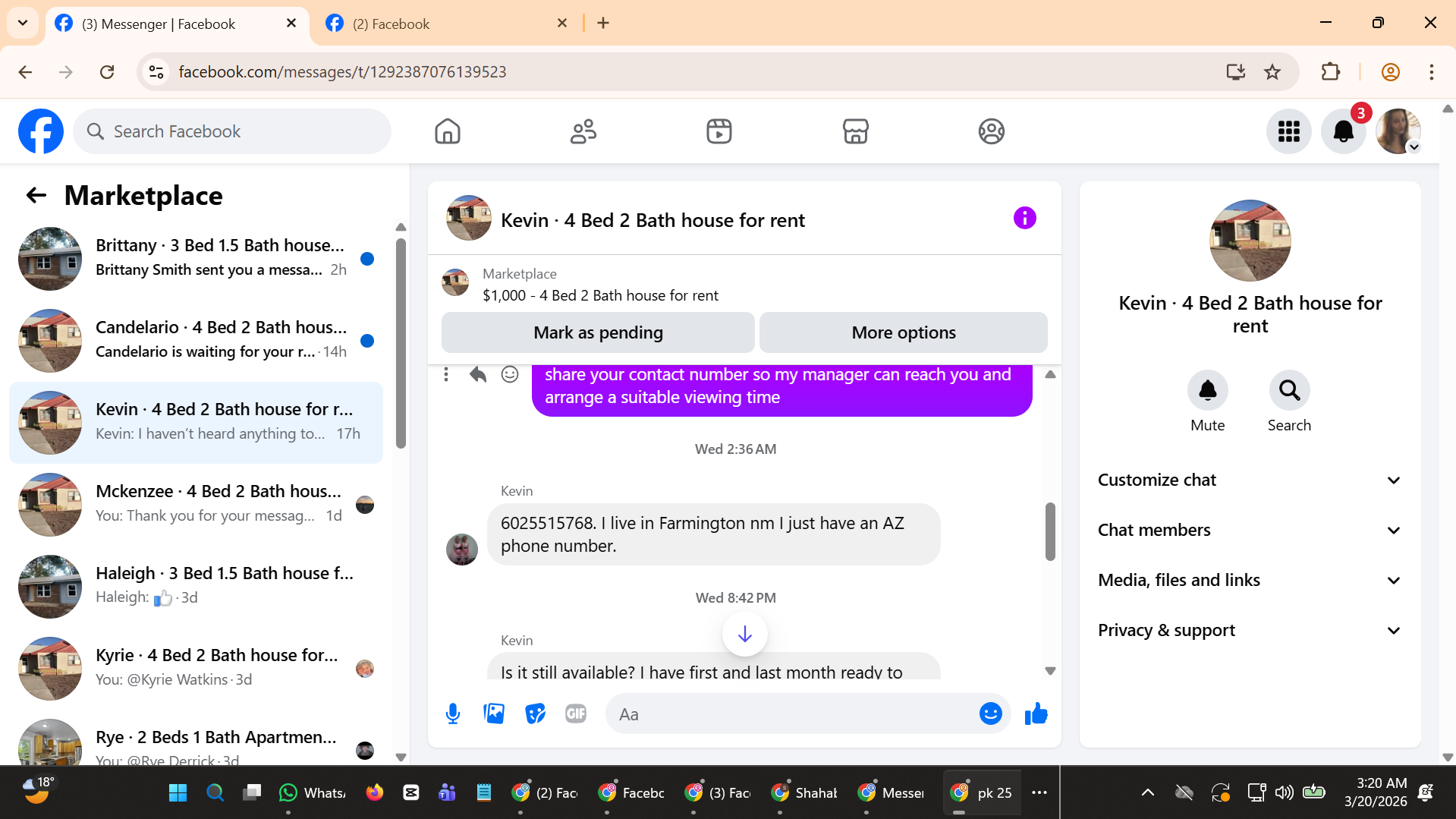
Task: Open the Marketplace storefront icon
Action: [x=855, y=131]
